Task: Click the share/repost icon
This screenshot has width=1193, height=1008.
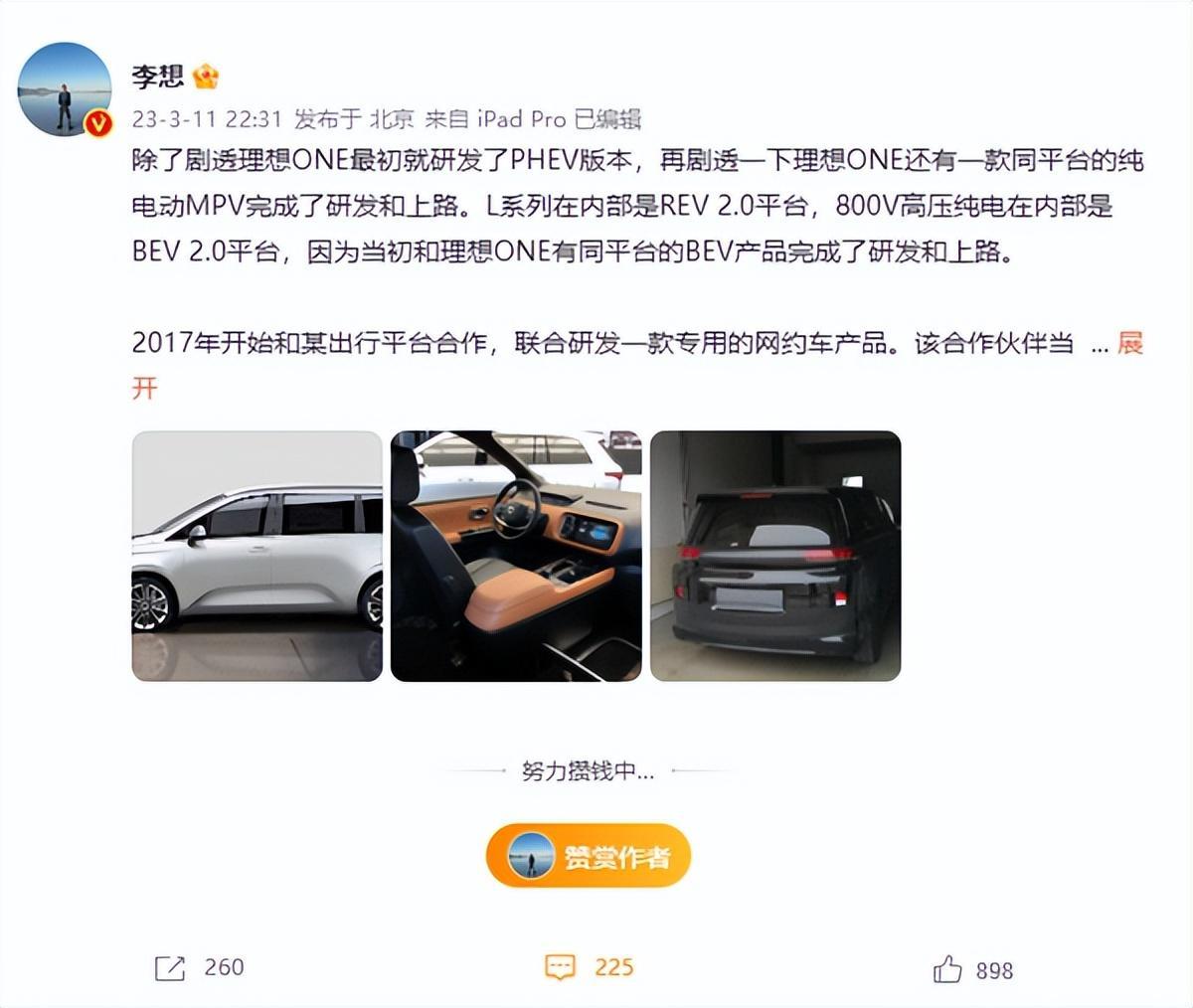Action: click(x=170, y=967)
